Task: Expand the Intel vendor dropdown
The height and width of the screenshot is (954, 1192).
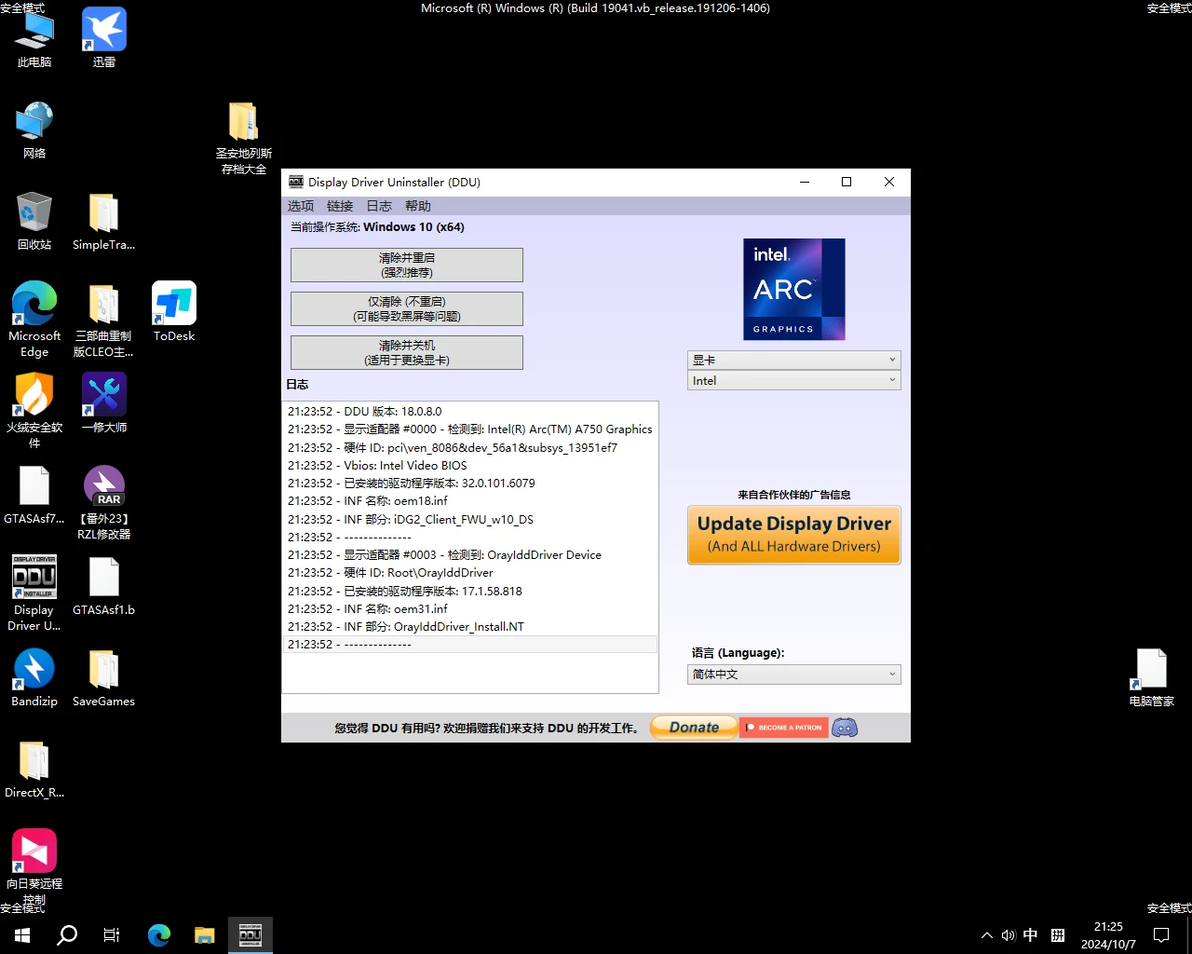Action: (794, 380)
